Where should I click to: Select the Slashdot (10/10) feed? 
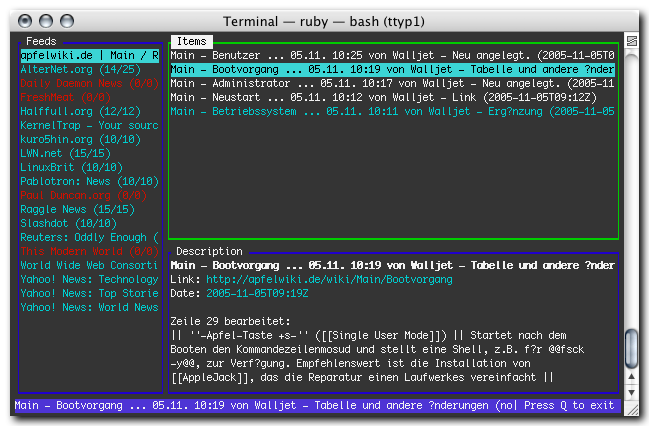click(x=69, y=224)
